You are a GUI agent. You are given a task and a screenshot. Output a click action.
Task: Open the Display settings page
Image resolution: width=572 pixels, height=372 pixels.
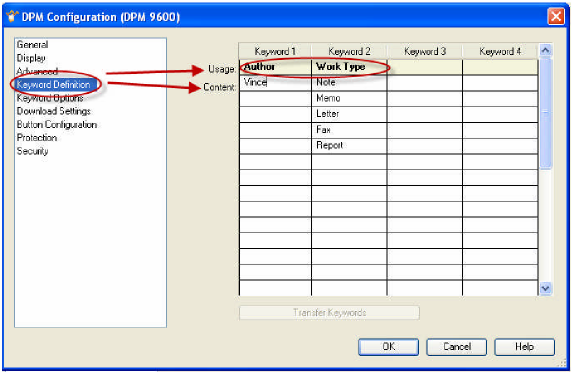coord(31,58)
